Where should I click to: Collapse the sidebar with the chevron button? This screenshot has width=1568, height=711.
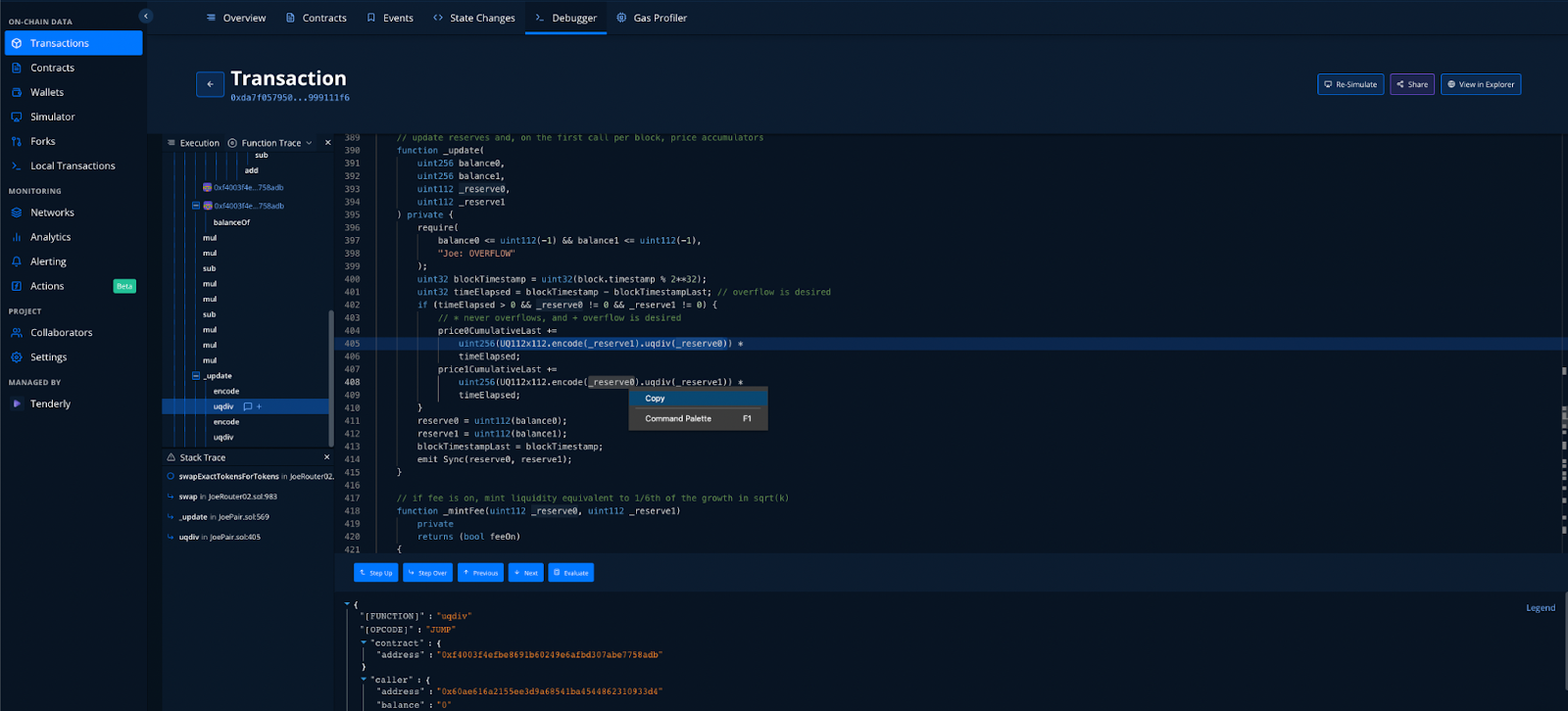pos(146,16)
